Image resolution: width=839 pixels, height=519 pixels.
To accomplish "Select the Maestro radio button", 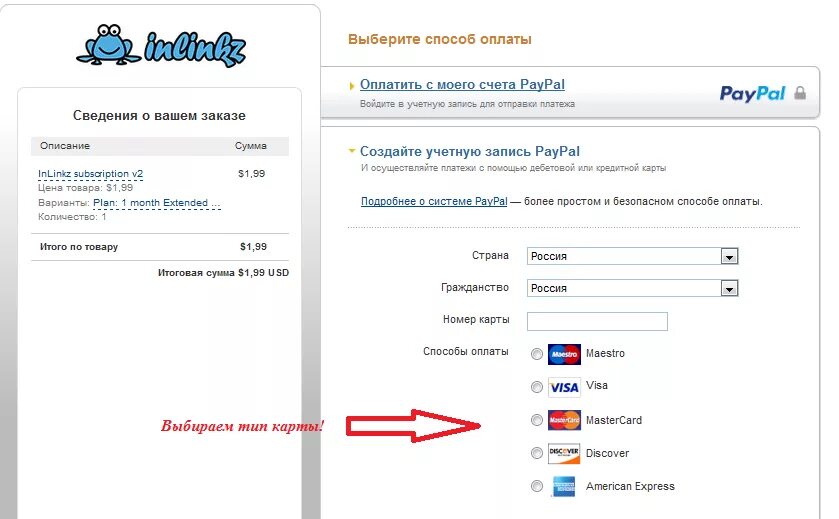I will (x=537, y=354).
